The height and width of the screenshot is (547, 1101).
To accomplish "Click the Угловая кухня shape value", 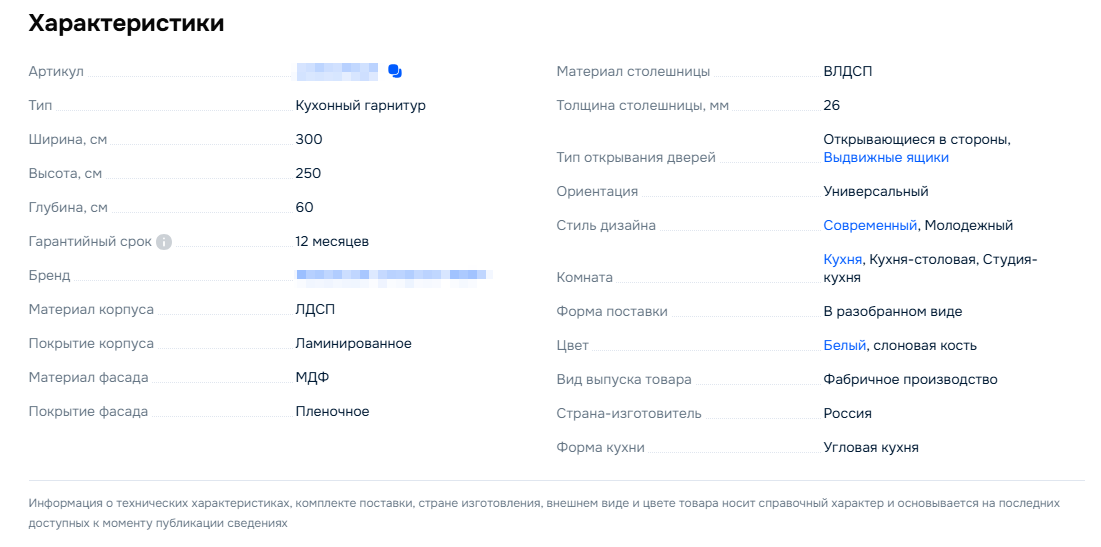I will click(x=870, y=448).
